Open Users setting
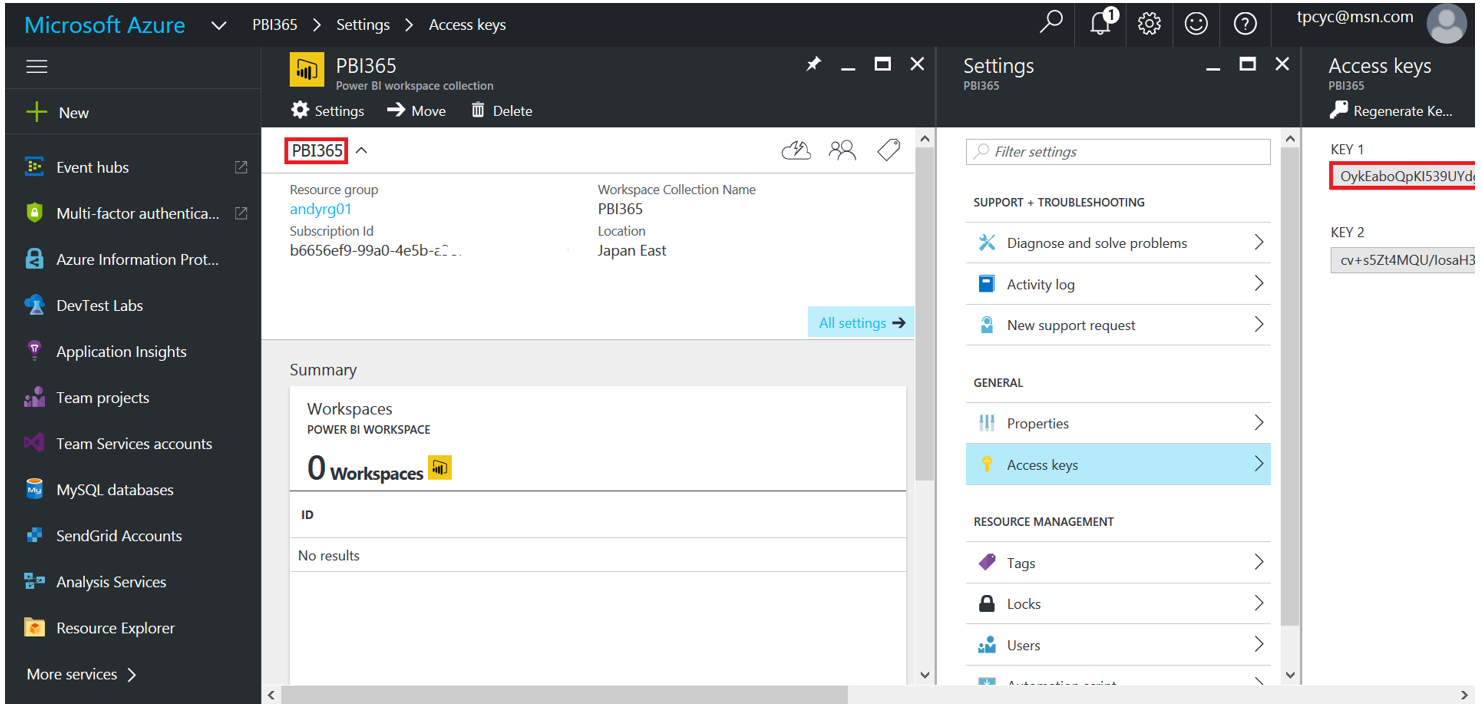 1118,645
